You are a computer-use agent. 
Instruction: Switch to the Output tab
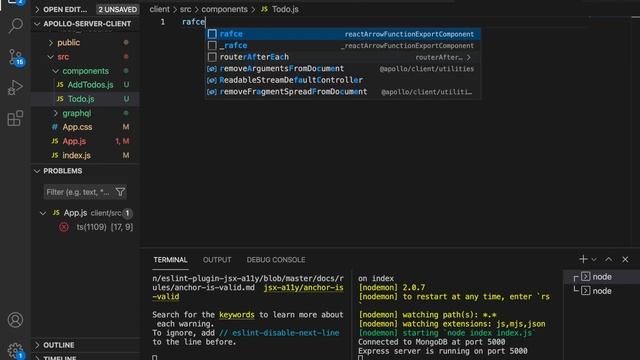[217, 260]
